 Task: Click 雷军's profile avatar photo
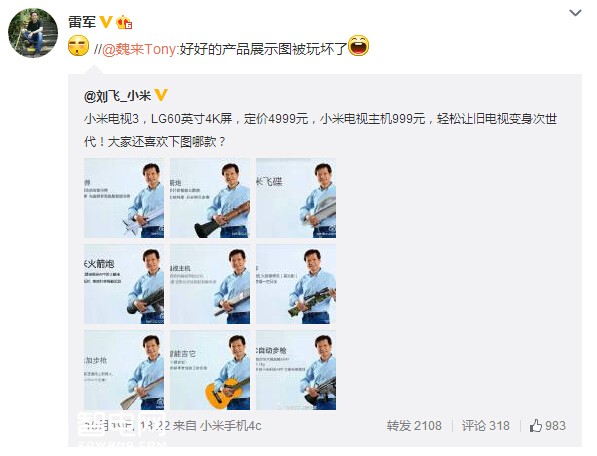point(33,33)
